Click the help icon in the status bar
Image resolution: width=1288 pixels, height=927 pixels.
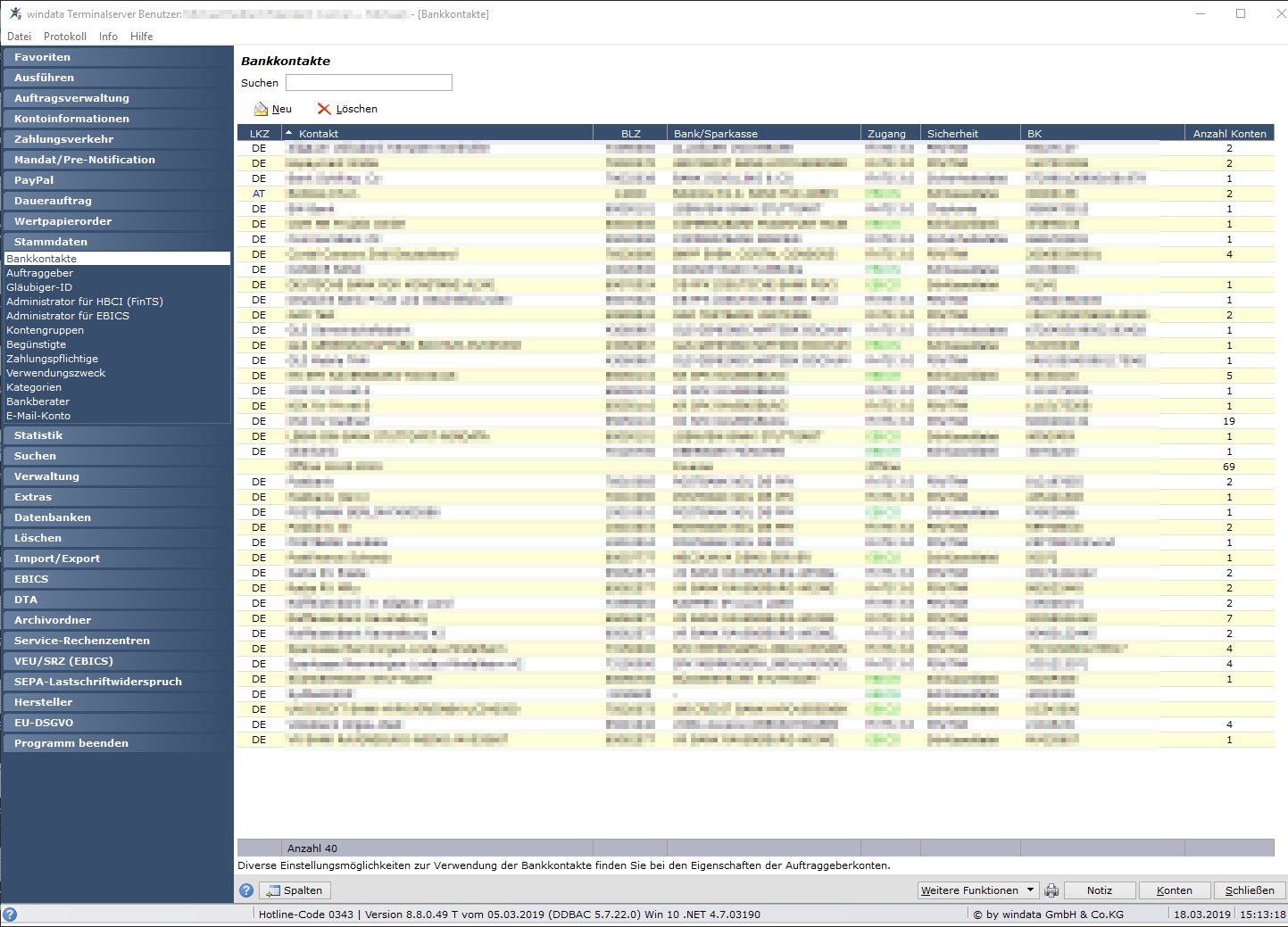(10, 915)
